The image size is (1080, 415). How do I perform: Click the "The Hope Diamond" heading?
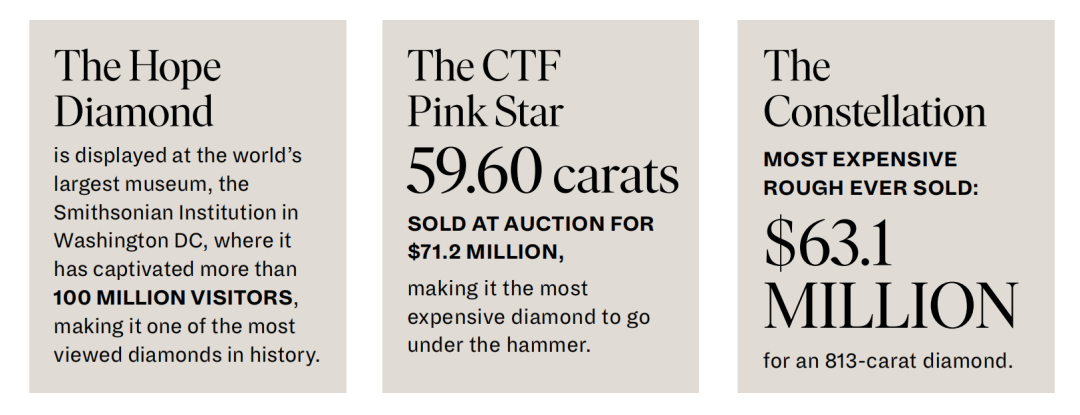tap(137, 88)
